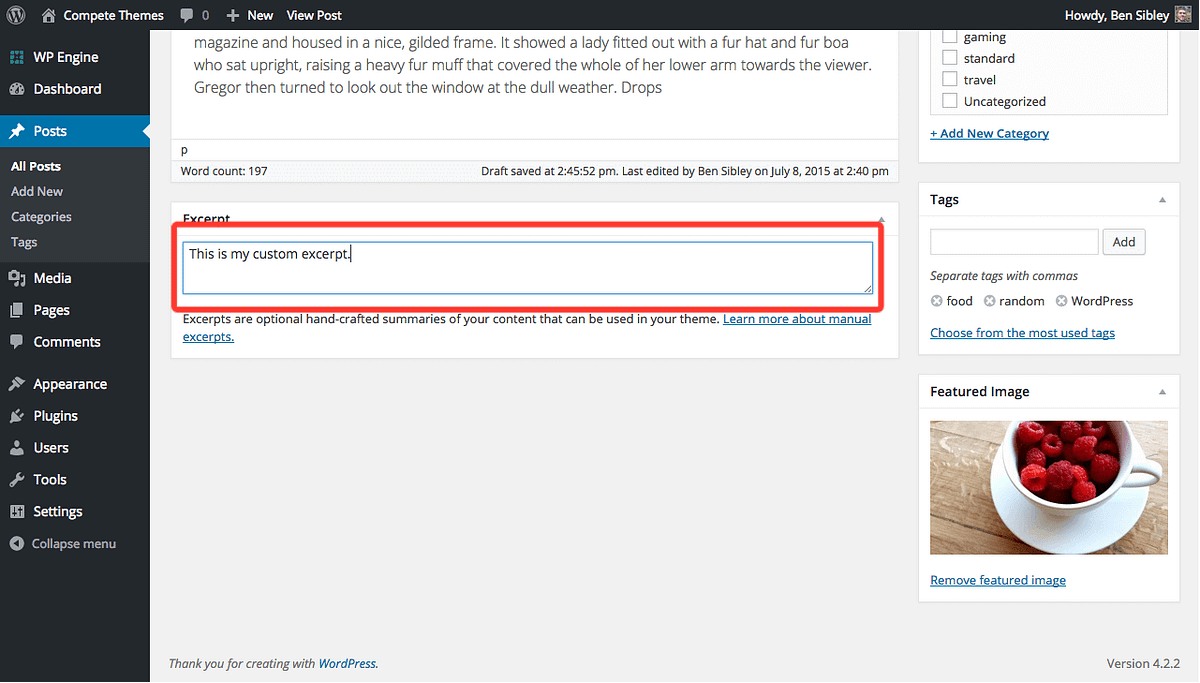Open the New menu in the toolbar
The width and height of the screenshot is (1200, 683).
click(249, 15)
